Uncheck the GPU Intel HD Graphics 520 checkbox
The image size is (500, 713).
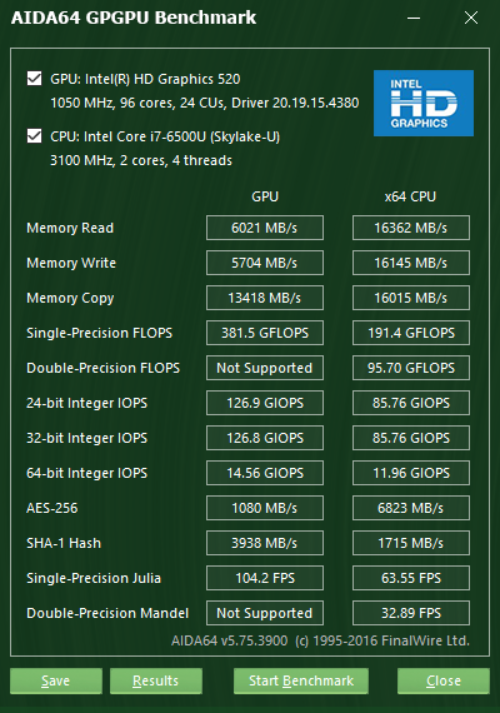pyautogui.click(x=35, y=79)
